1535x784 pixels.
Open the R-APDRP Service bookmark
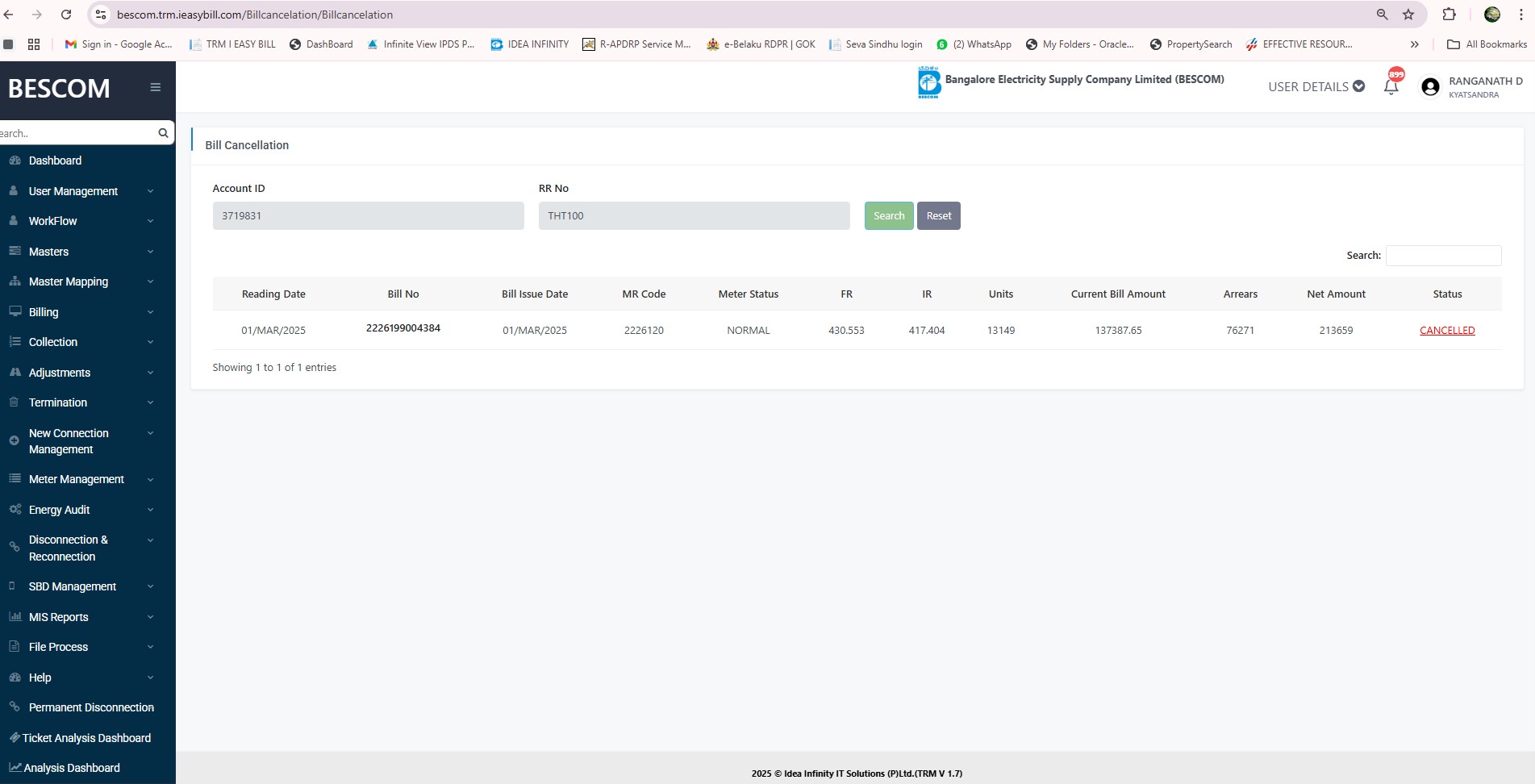click(x=636, y=44)
